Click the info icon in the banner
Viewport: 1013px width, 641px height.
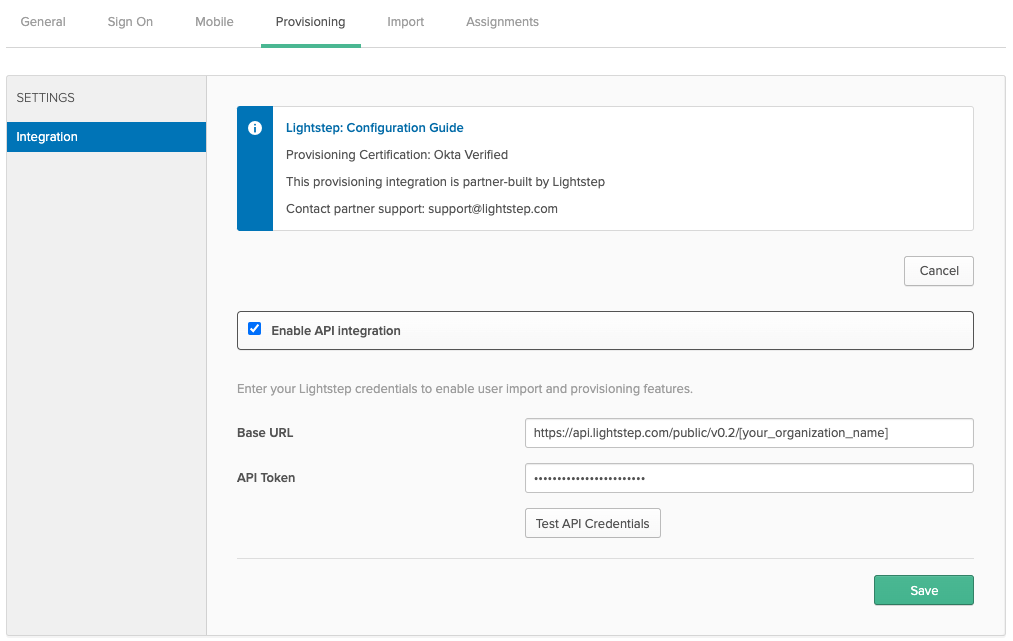point(255,128)
